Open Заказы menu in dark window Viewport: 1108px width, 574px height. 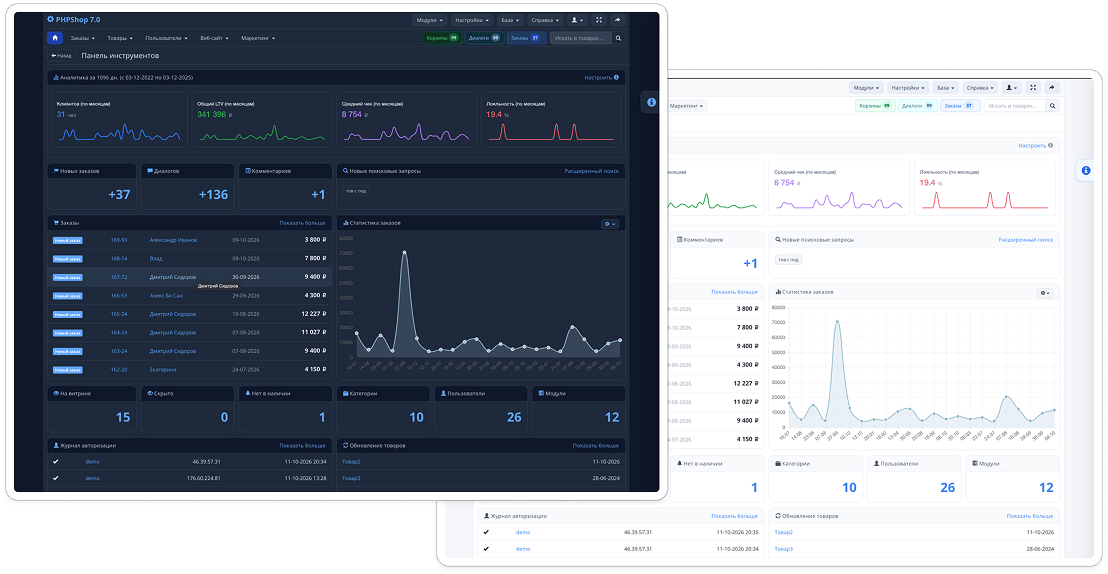tap(83, 38)
